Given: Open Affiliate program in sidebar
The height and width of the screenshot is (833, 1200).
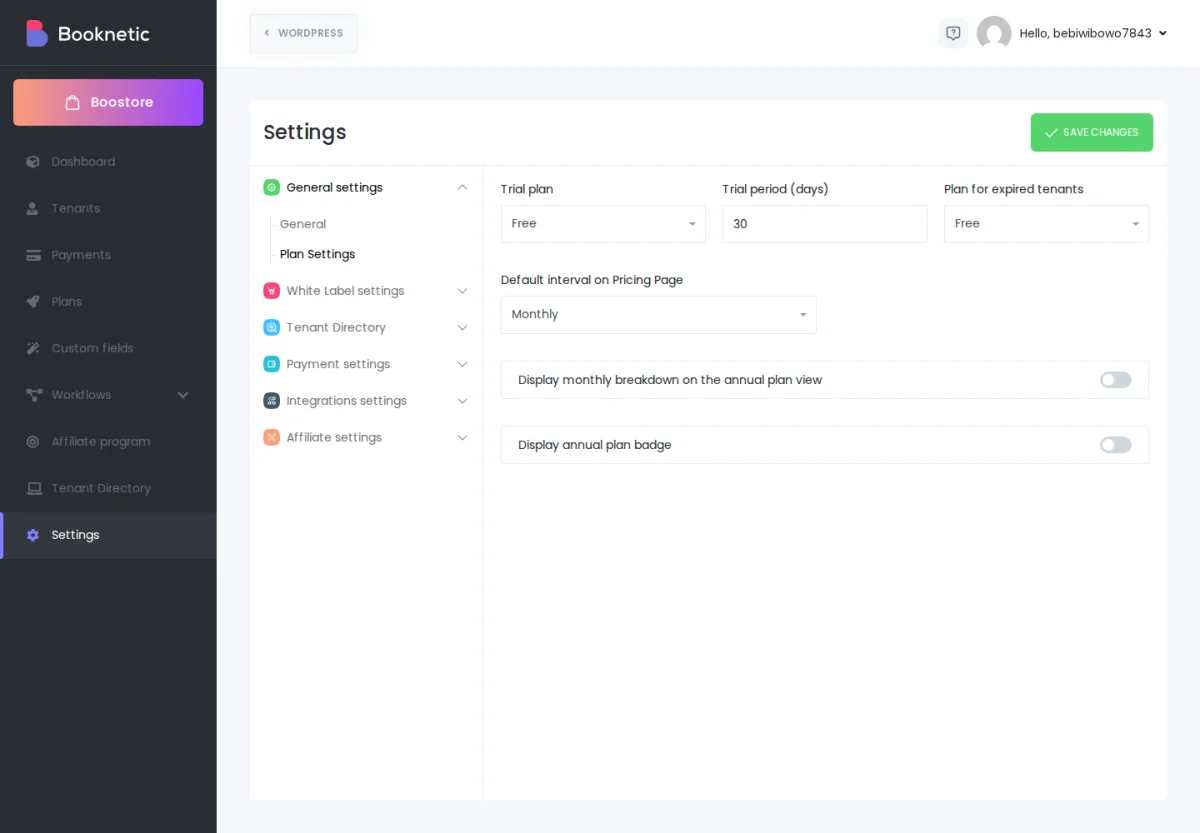Looking at the screenshot, I should point(108,442).
